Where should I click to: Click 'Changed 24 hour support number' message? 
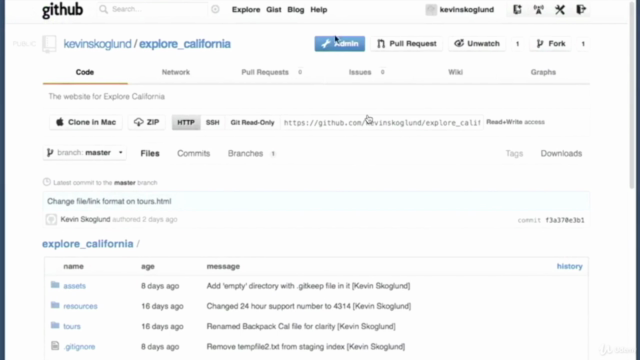309,306
